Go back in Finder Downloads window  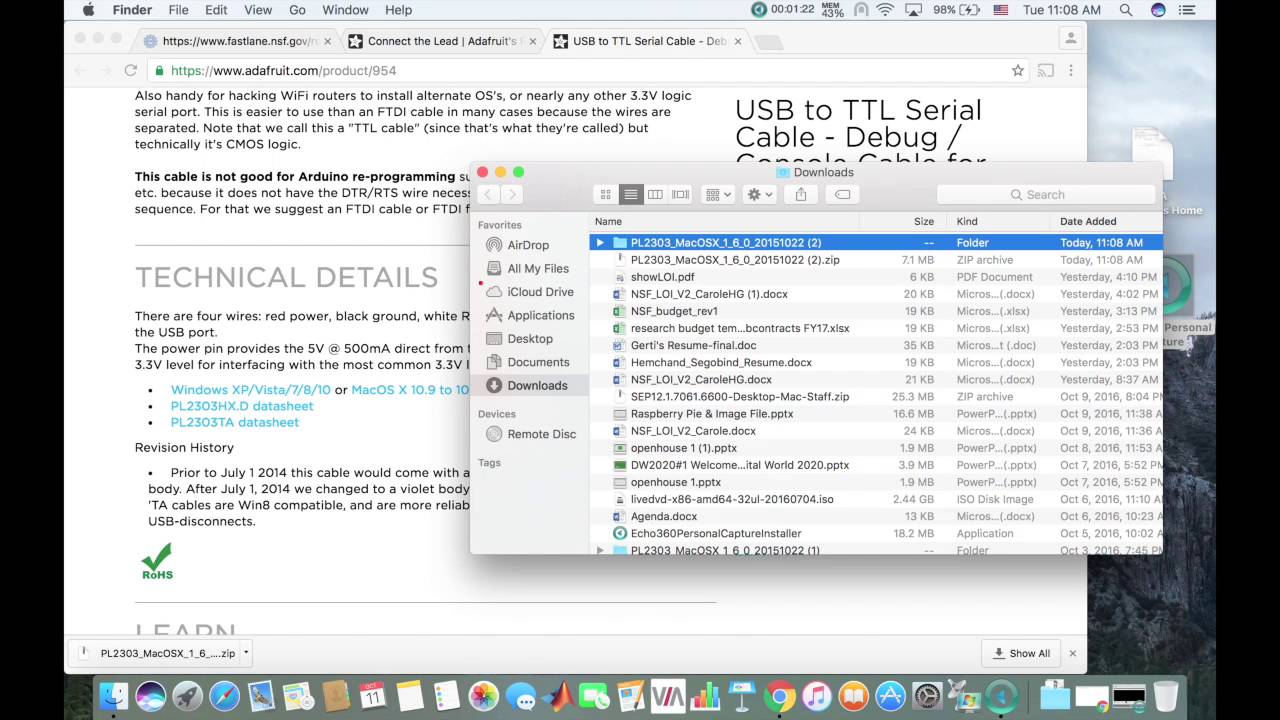487,195
